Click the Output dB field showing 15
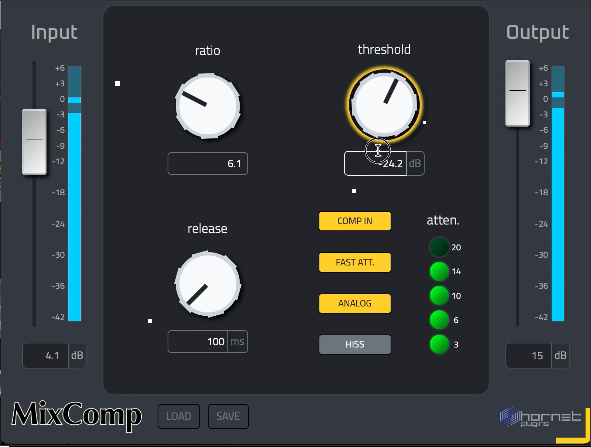This screenshot has height=447, width=591. [x=529, y=355]
